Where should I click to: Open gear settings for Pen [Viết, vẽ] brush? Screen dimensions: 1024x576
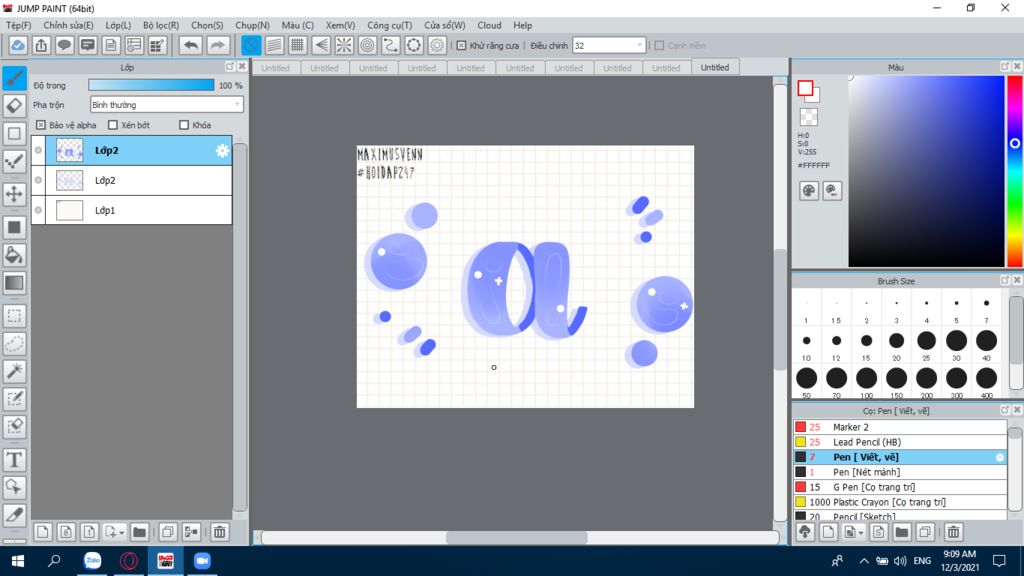999,457
